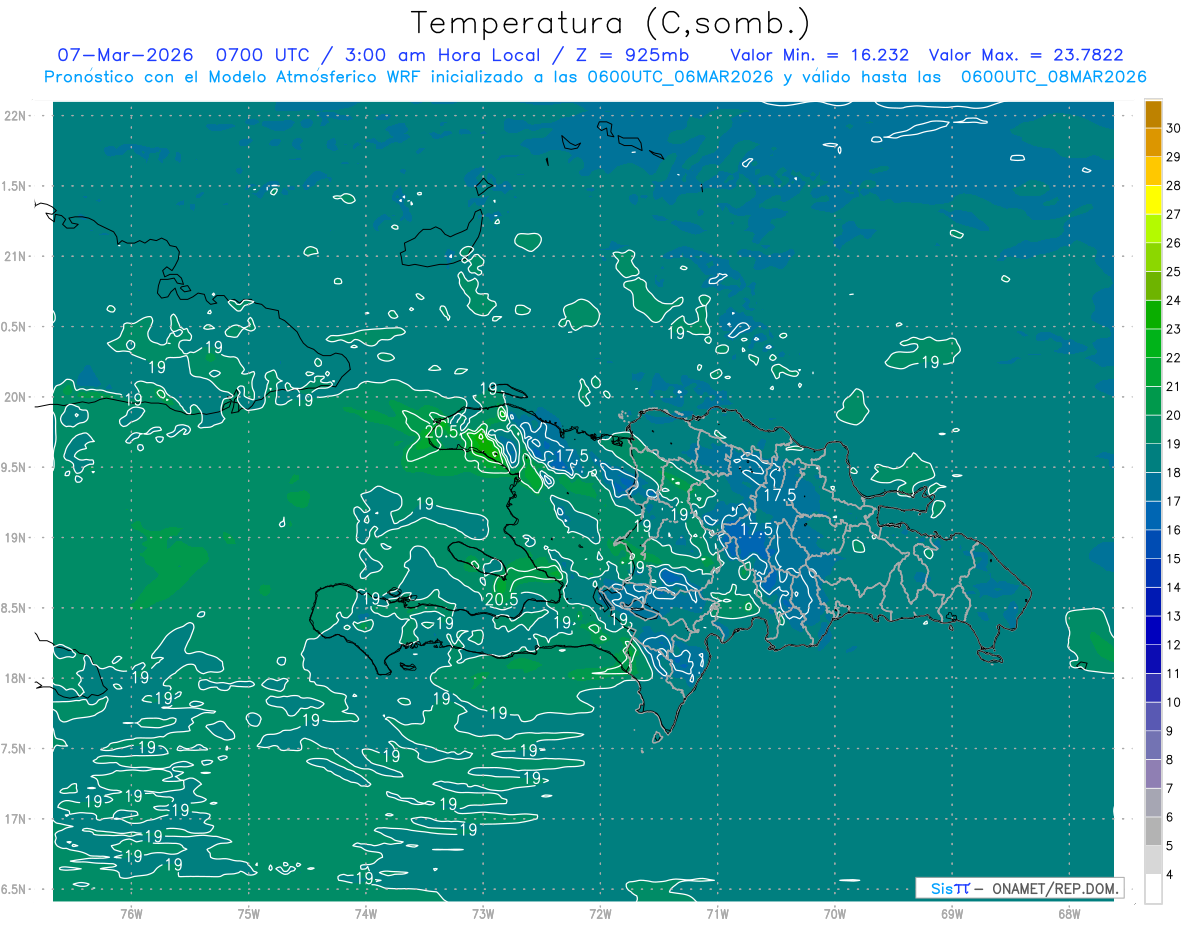Click the '73W' longitude axis label
The width and height of the screenshot is (1200, 927).
click(483, 913)
